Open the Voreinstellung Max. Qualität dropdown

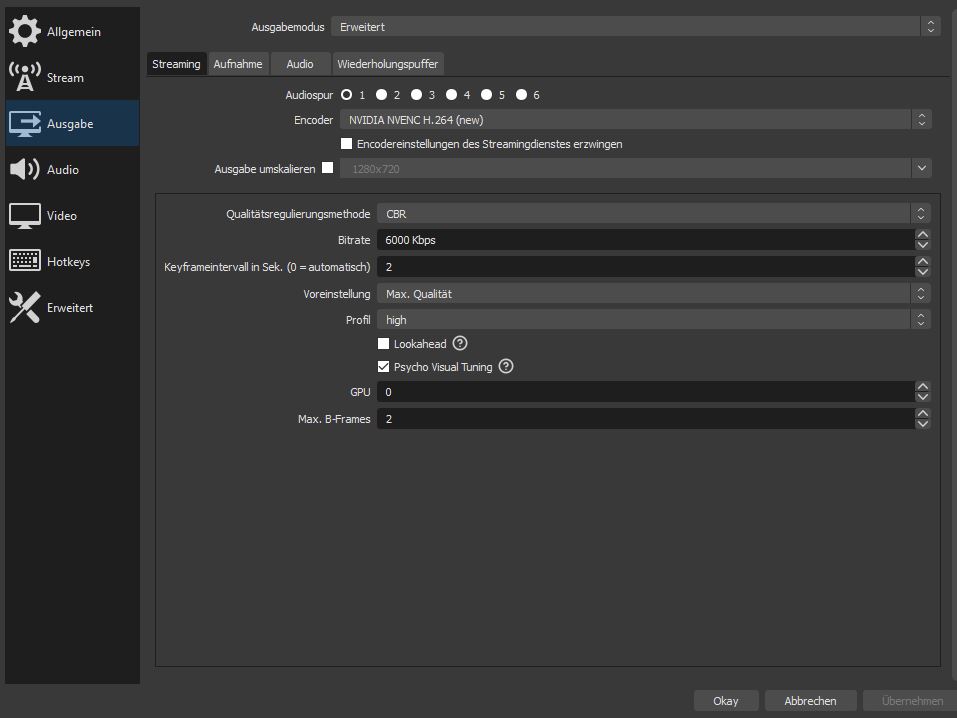653,294
